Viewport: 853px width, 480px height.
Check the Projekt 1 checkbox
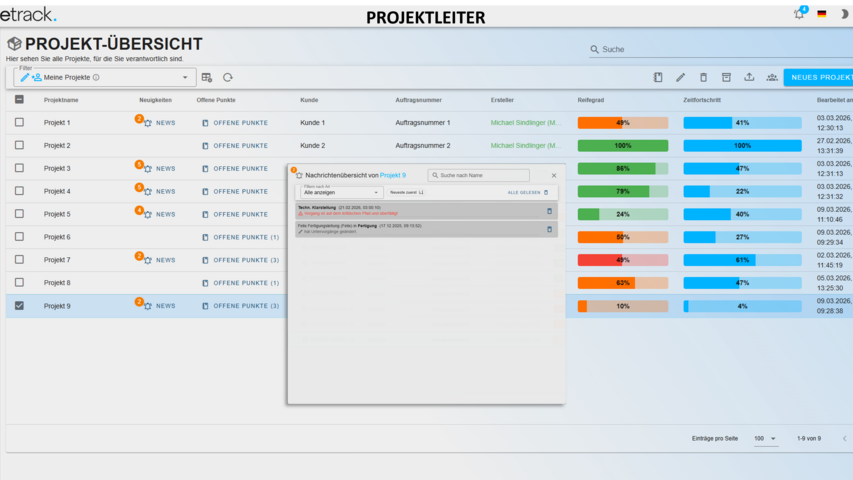tap(19, 122)
